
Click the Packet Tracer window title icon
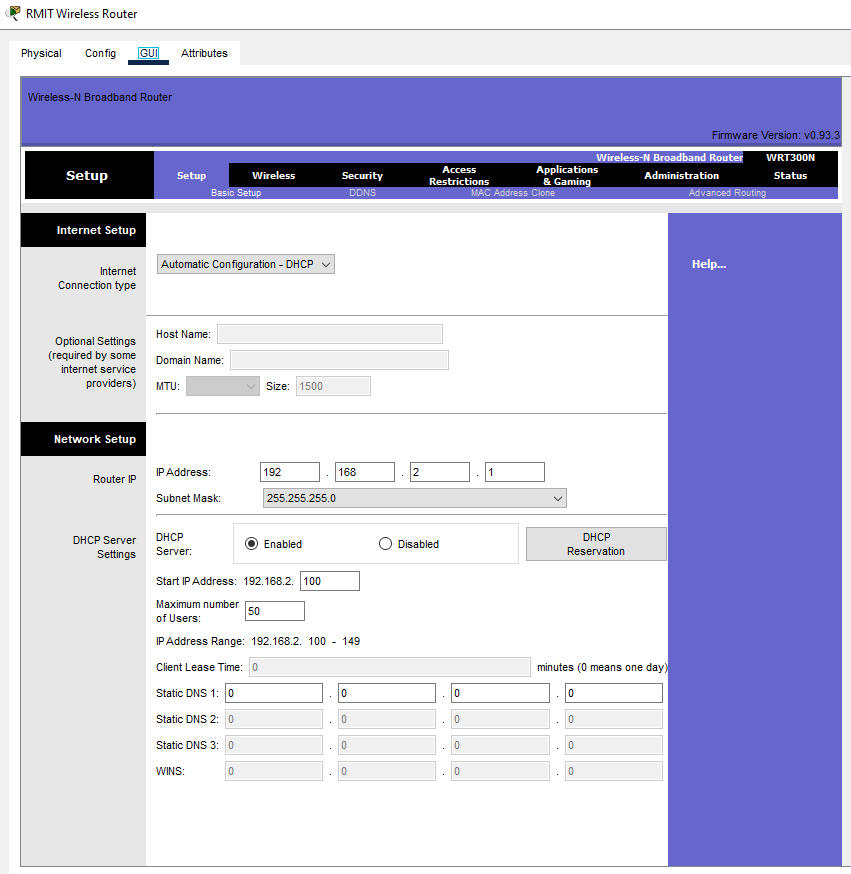click(12, 13)
